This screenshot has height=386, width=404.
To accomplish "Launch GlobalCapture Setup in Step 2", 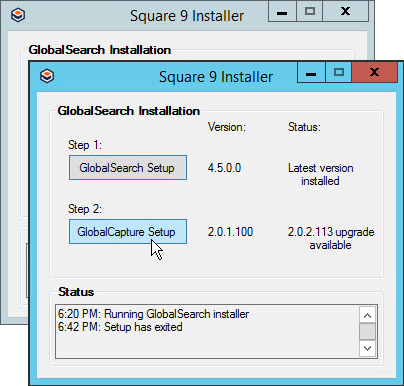I will (128, 232).
